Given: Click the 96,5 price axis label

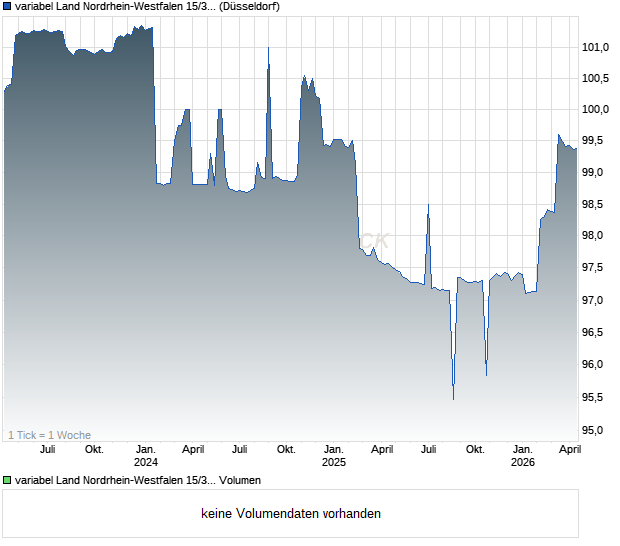Looking at the screenshot, I should (x=596, y=332).
